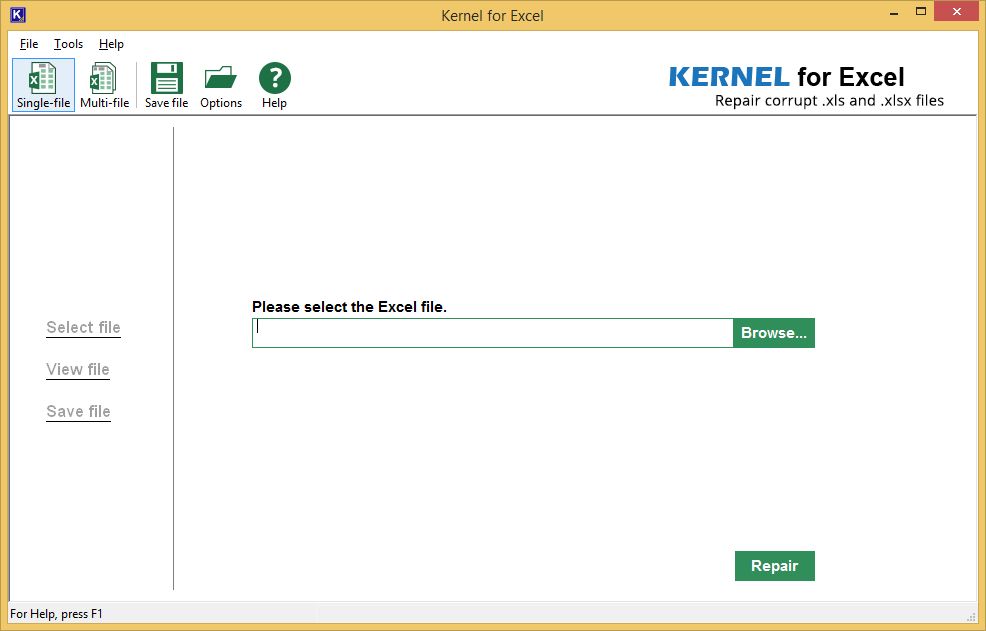The image size is (986, 631).
Task: Click the View file step link
Action: tap(78, 369)
